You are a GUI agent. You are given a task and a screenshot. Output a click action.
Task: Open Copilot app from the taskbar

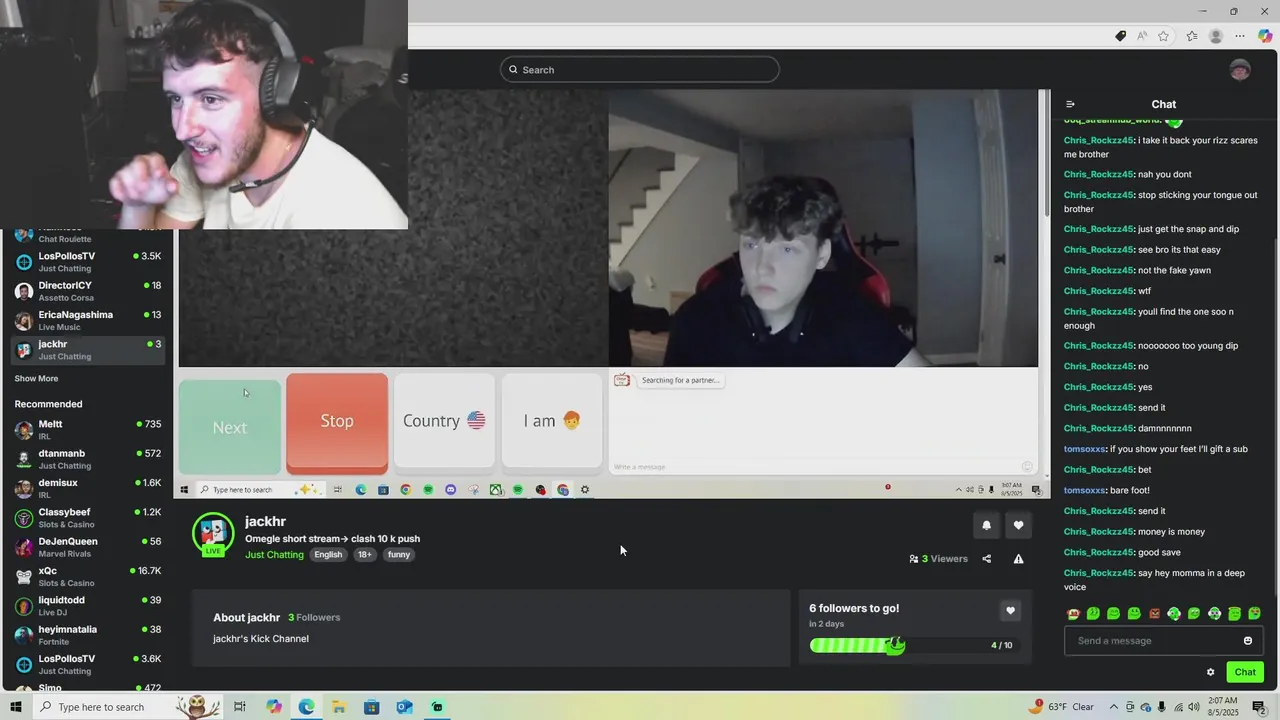pos(274,707)
